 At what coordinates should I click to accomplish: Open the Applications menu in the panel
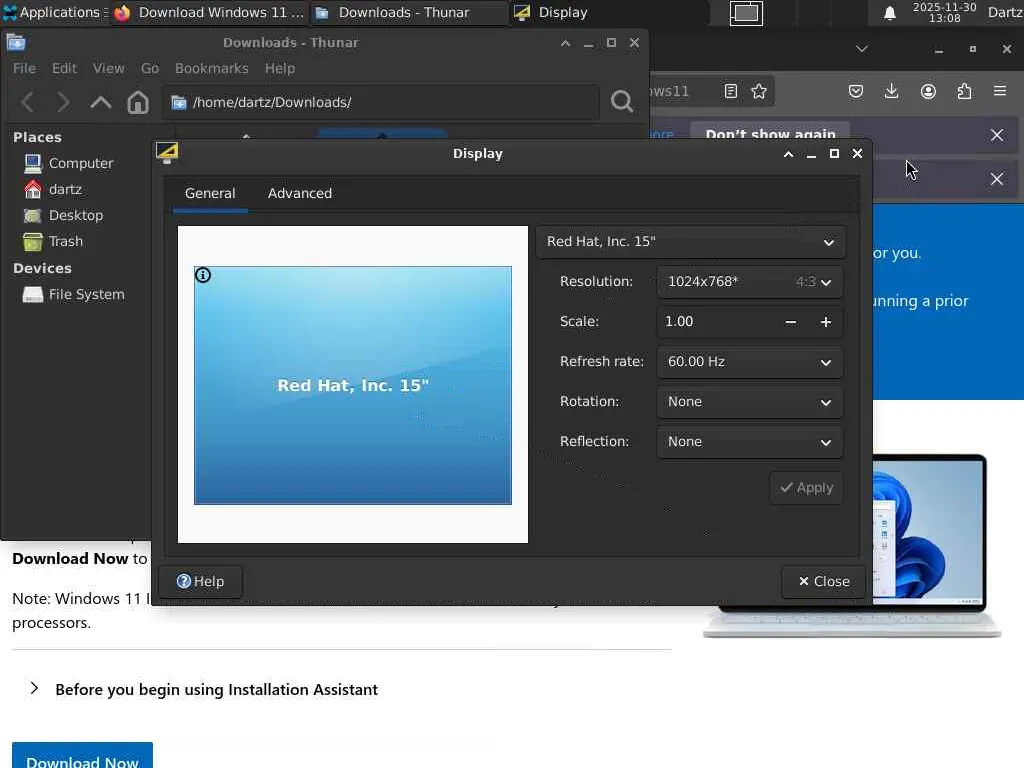[x=55, y=12]
